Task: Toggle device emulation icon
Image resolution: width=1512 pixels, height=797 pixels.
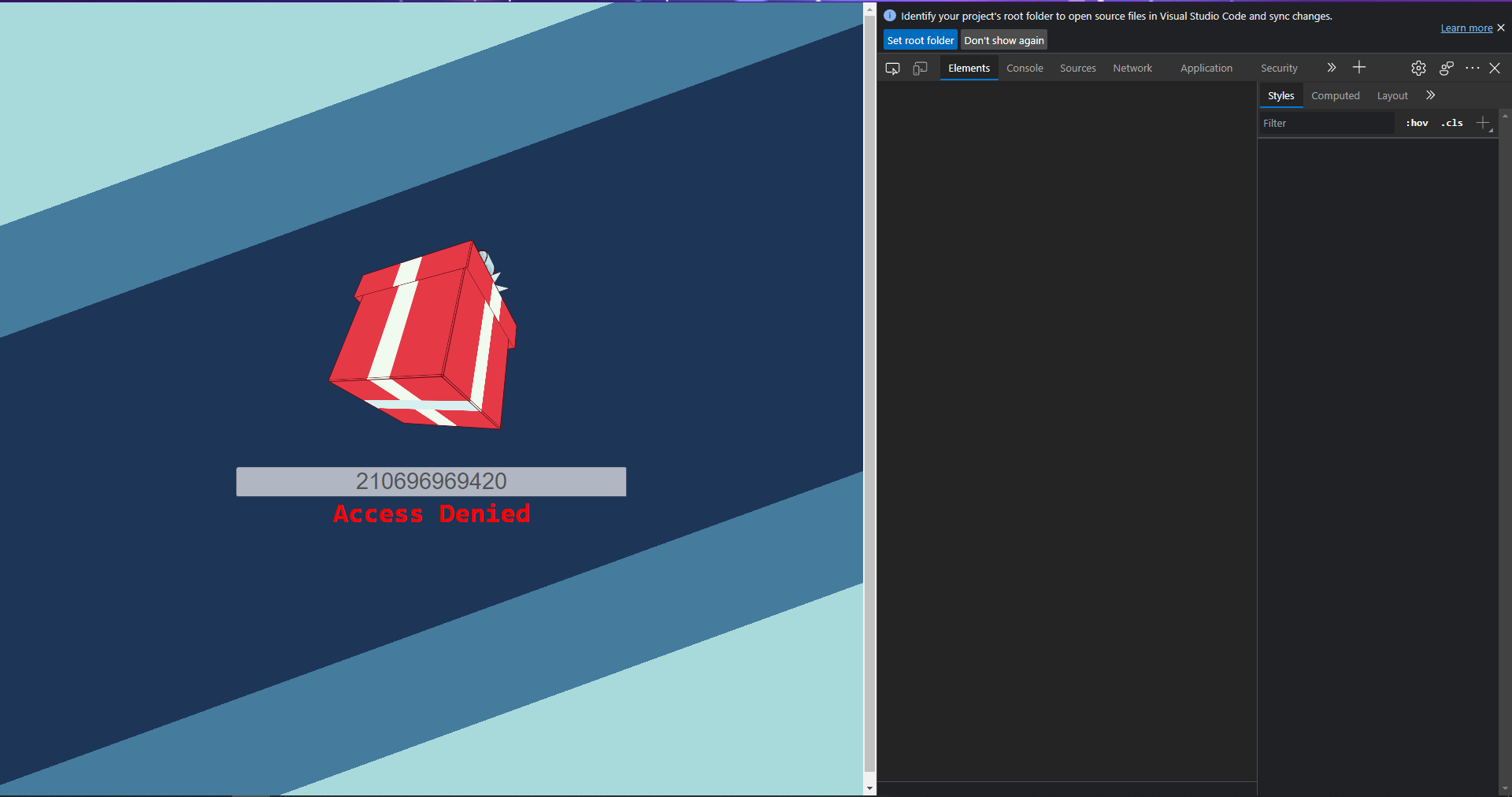Action: point(920,69)
